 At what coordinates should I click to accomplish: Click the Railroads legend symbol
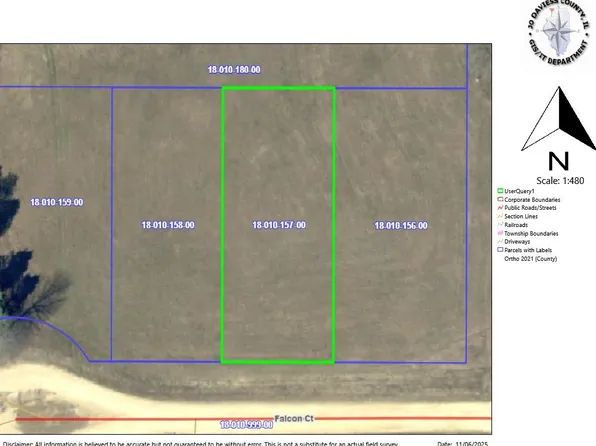(500, 225)
